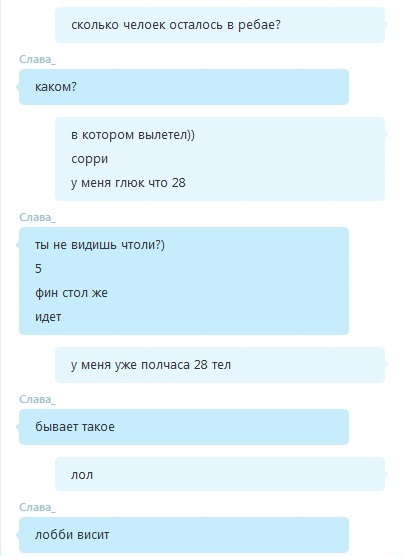Select the '5' reply line
Viewport: 403px width, 556px height.
[x=38, y=269]
